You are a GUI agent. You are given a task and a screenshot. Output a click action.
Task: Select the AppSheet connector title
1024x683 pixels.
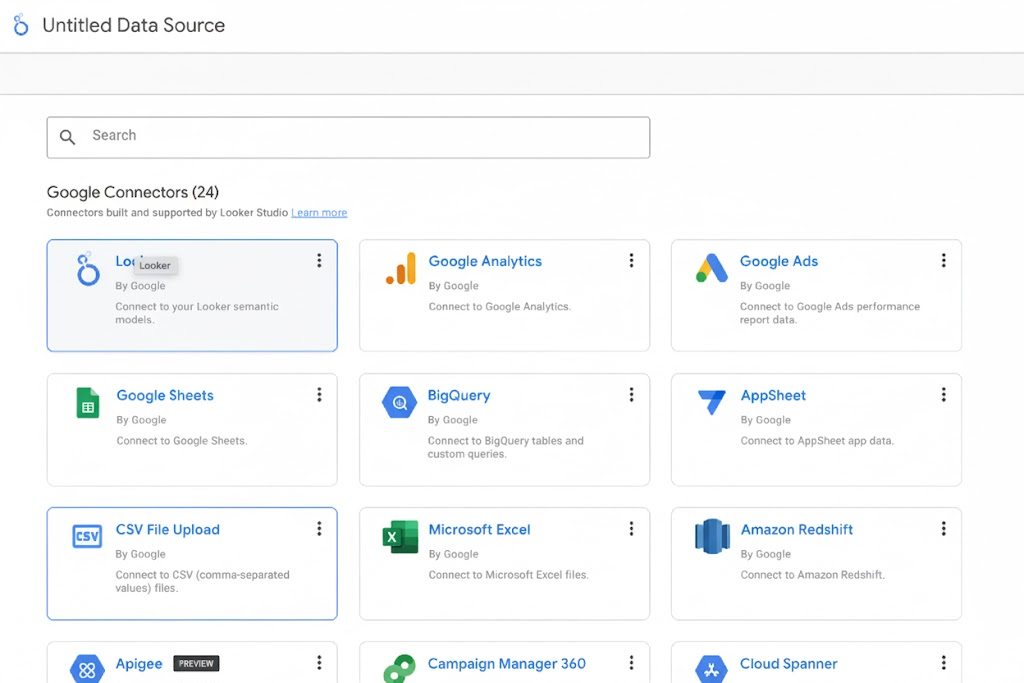[x=773, y=396]
